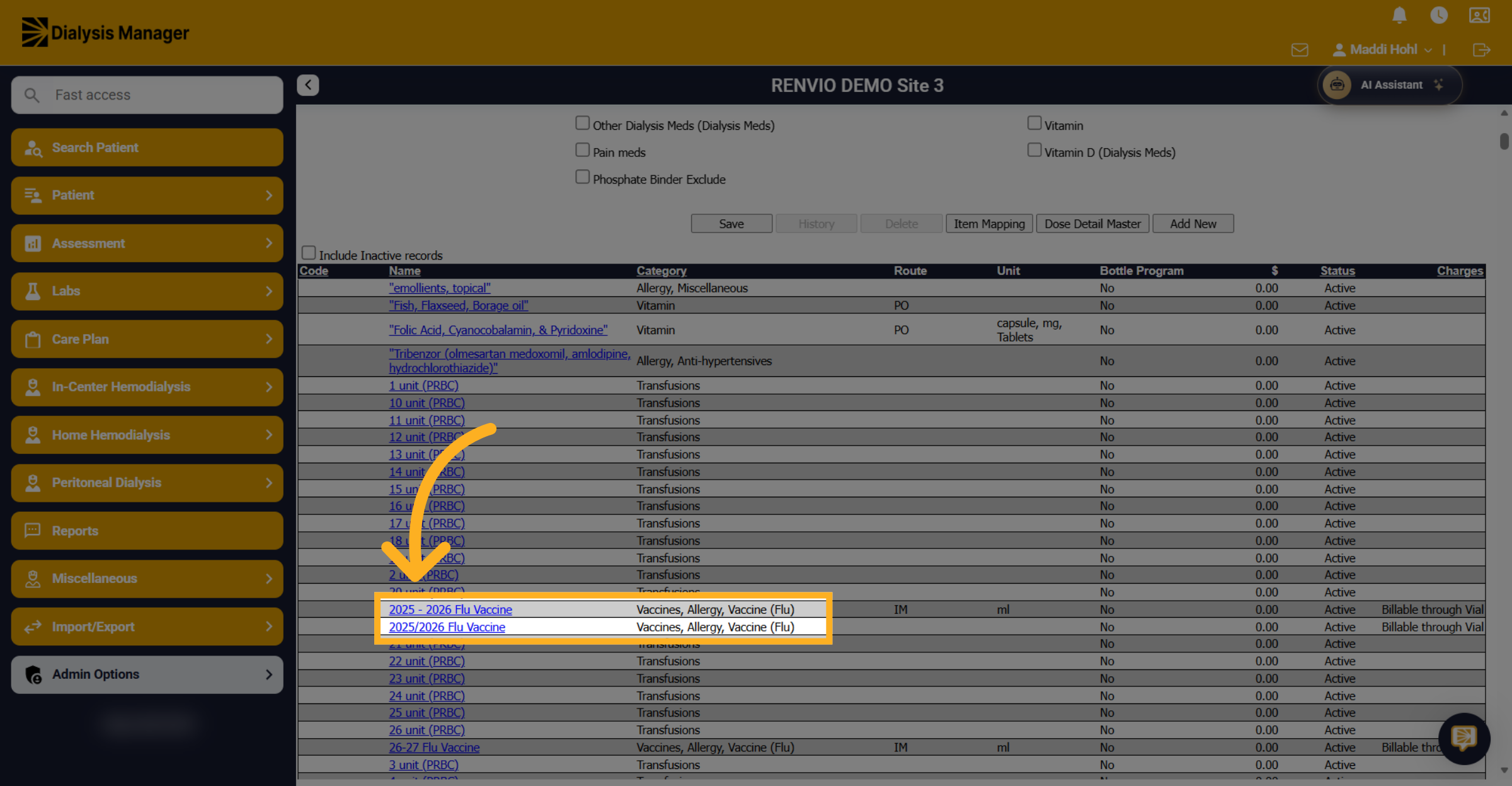This screenshot has width=1512, height=786.
Task: Expand the Patient sidebar menu
Action: (x=147, y=195)
